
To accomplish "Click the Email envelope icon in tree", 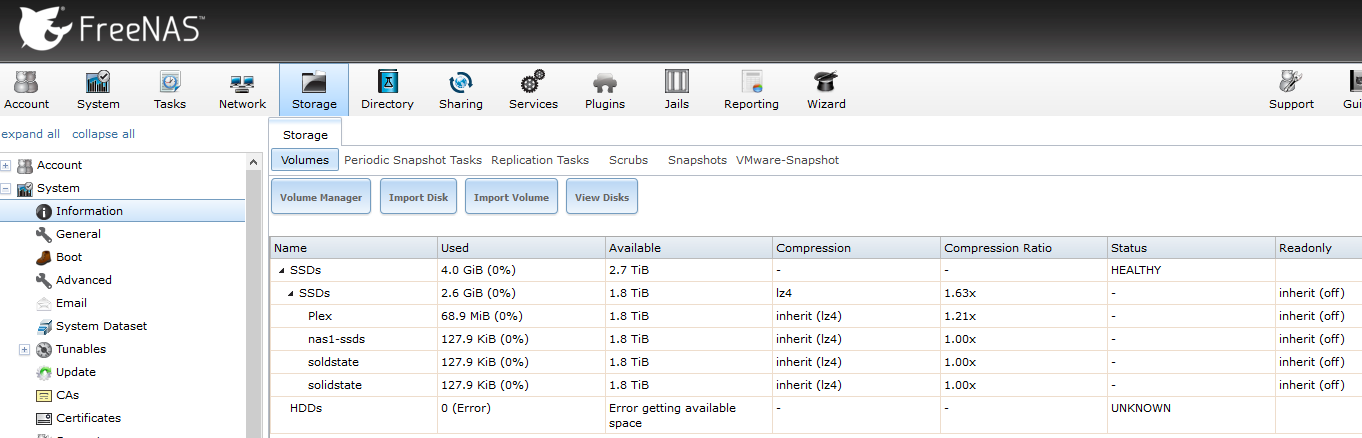I will (x=44, y=303).
